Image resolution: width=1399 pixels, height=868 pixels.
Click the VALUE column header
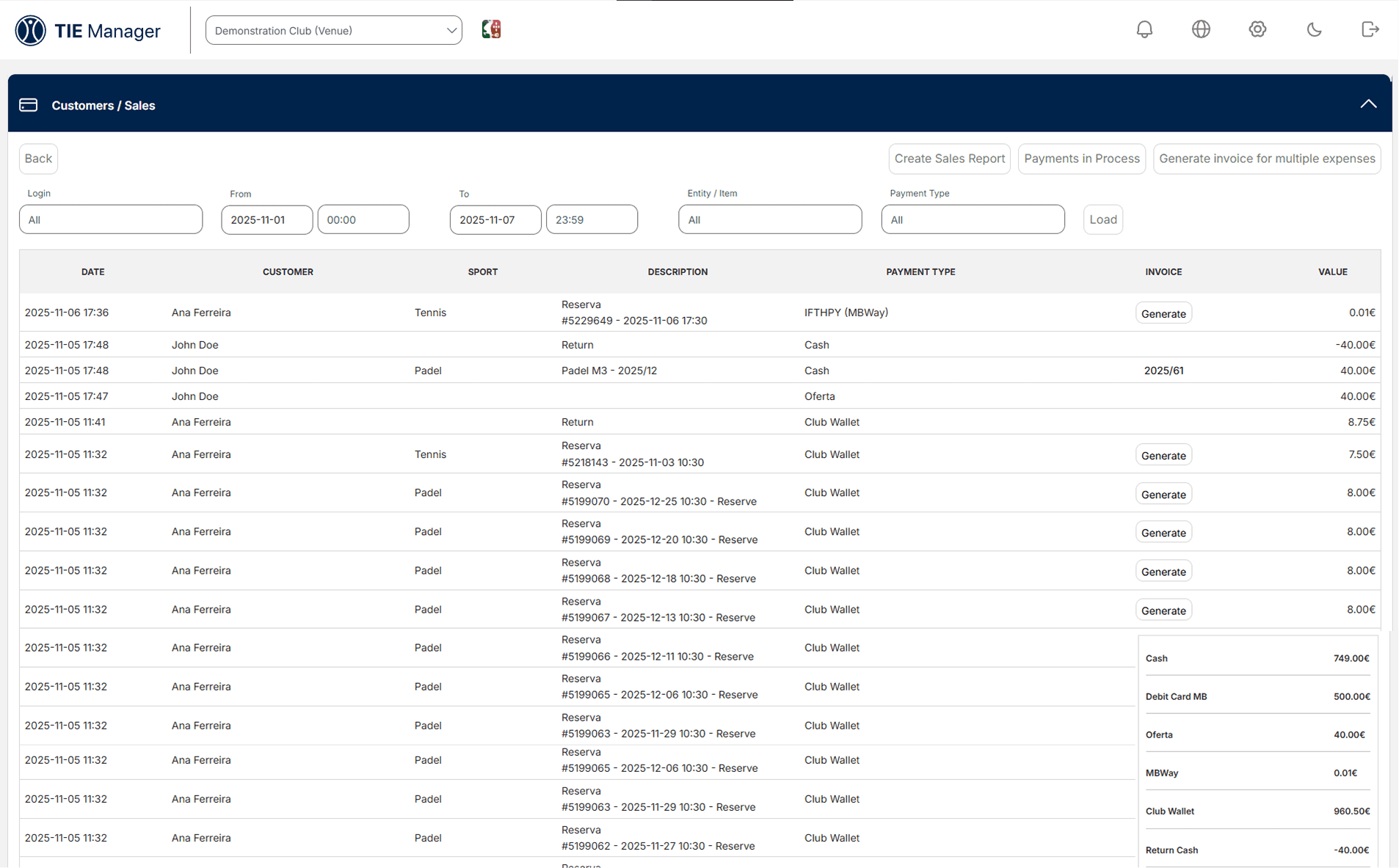(x=1332, y=271)
